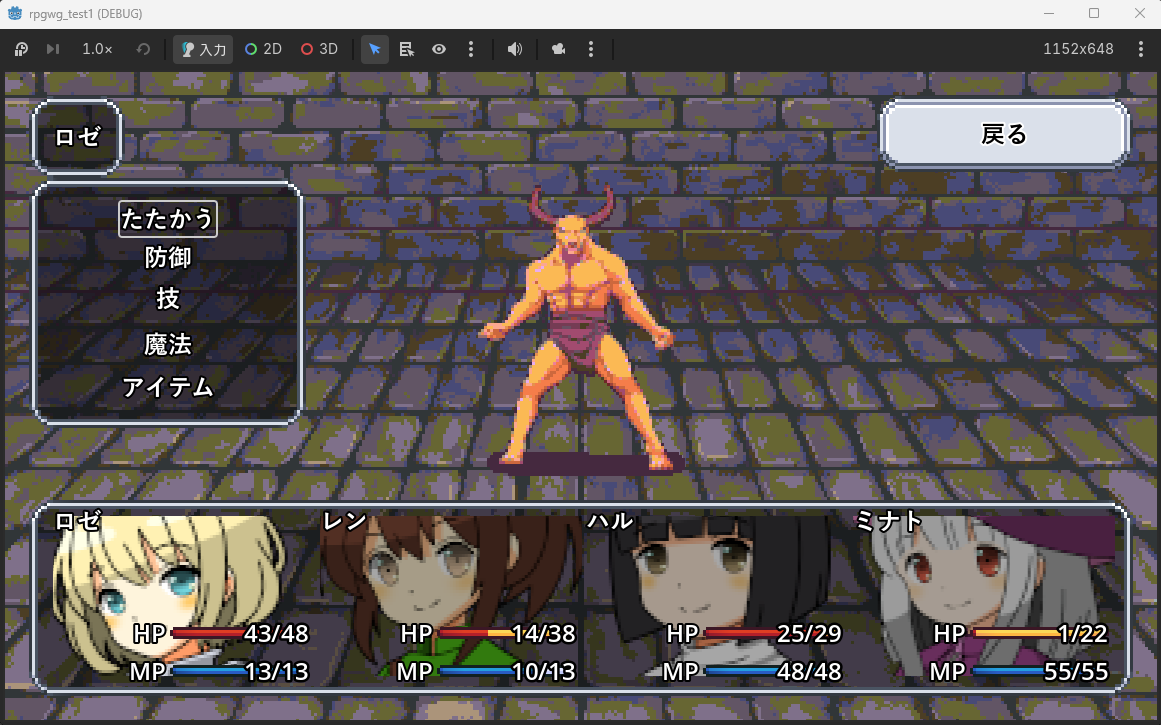The image size is (1161, 725).
Task: Click the camera override icon
Action: 558,49
